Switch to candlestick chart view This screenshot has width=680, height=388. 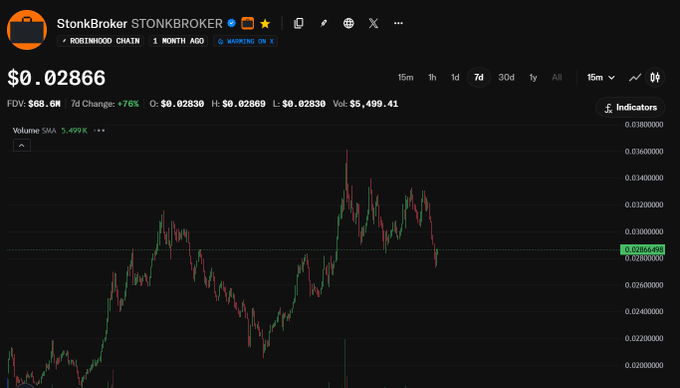pos(655,78)
